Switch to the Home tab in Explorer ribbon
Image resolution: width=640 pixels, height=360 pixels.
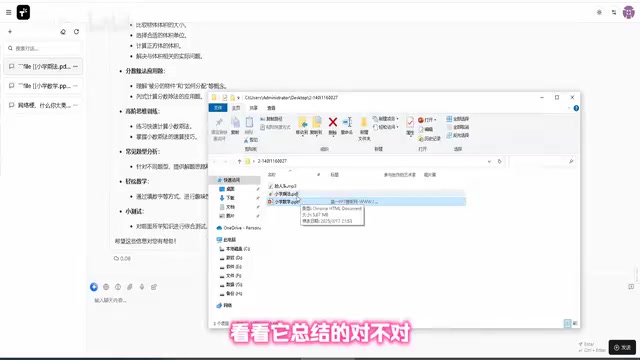click(236, 108)
